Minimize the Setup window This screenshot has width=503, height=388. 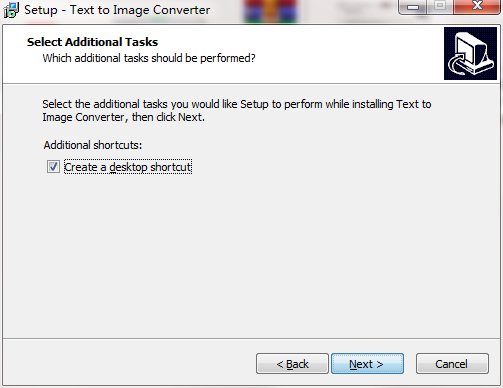[x=413, y=7]
